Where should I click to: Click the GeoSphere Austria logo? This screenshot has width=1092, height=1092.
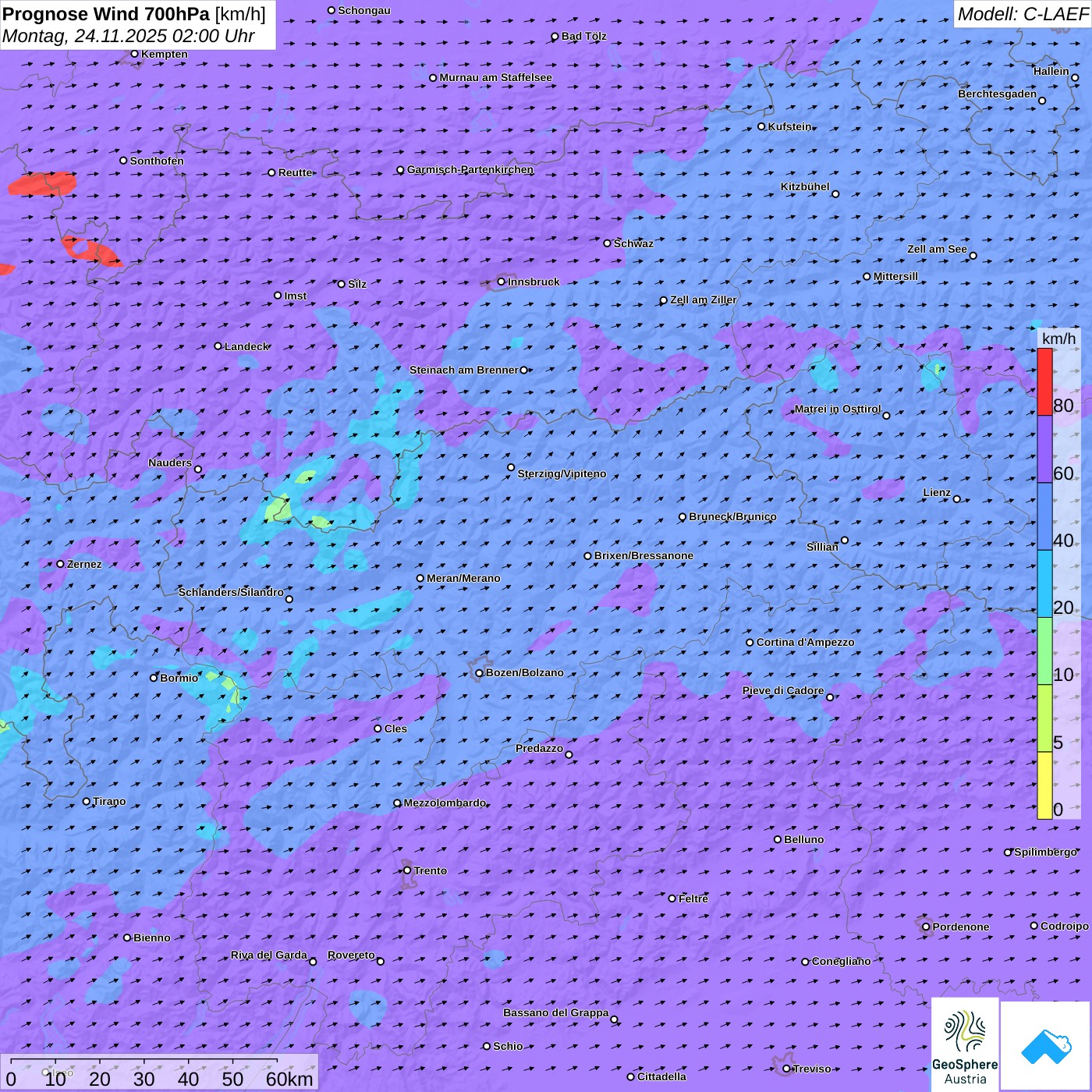click(x=965, y=1045)
